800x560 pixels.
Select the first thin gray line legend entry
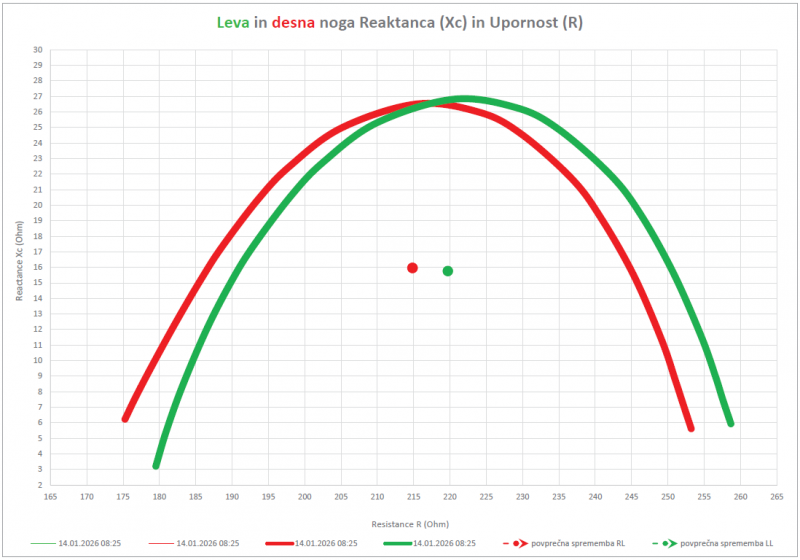point(44,543)
